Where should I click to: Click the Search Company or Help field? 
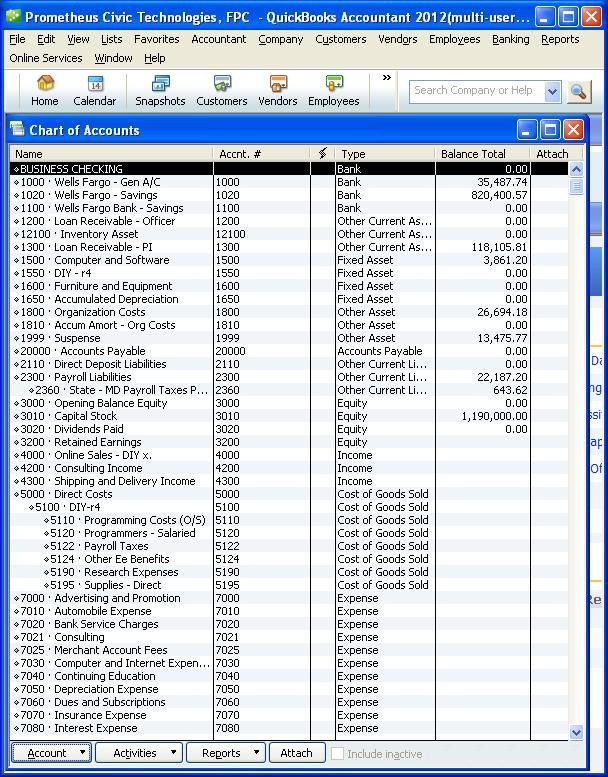click(x=477, y=92)
